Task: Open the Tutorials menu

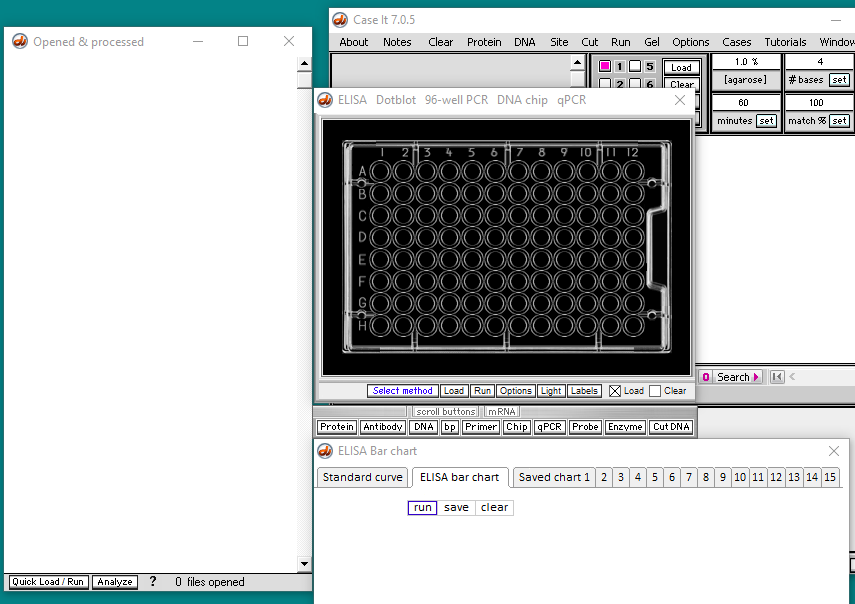Action: (x=785, y=42)
